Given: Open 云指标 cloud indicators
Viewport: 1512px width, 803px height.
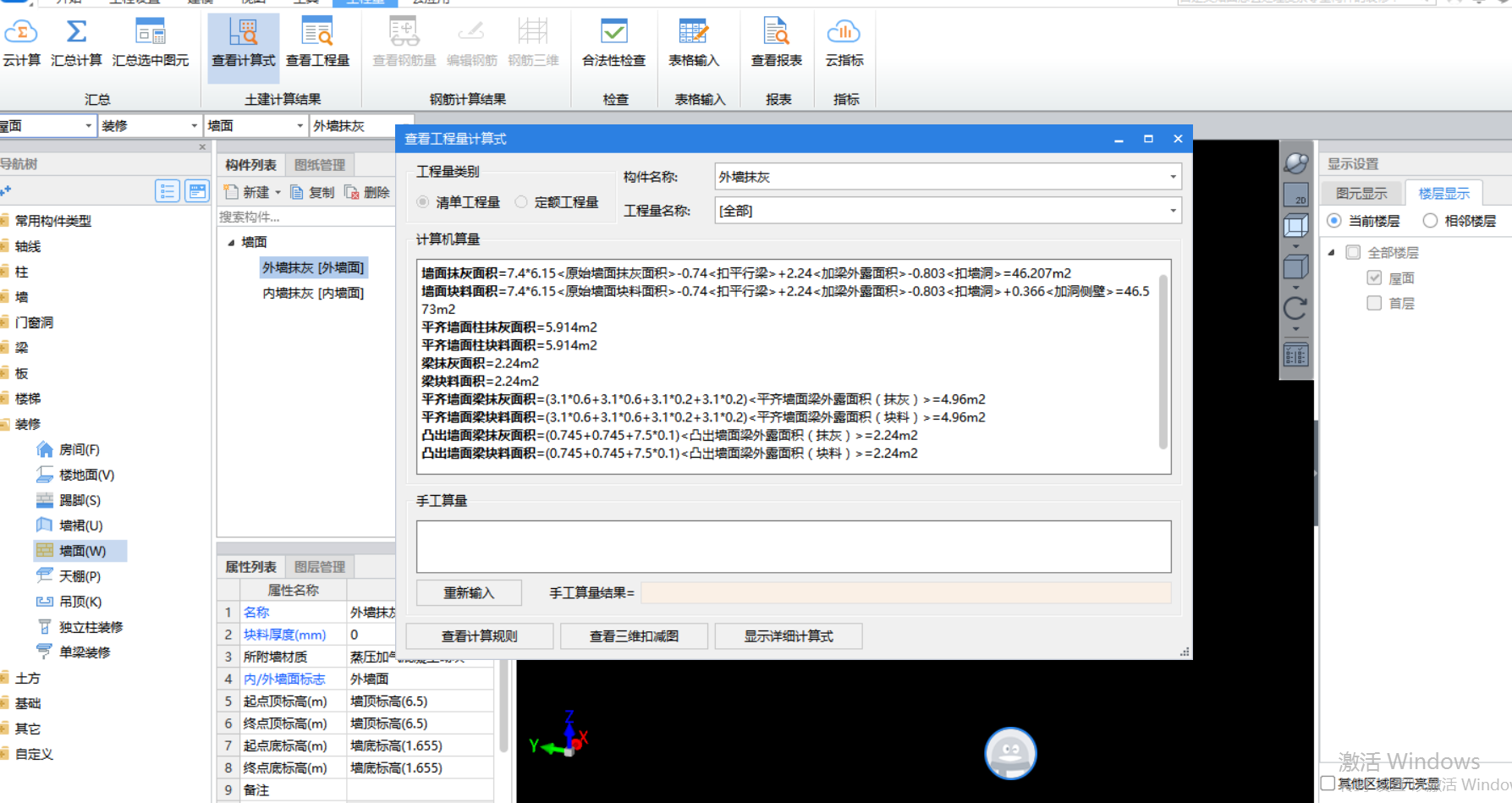Looking at the screenshot, I should [844, 43].
